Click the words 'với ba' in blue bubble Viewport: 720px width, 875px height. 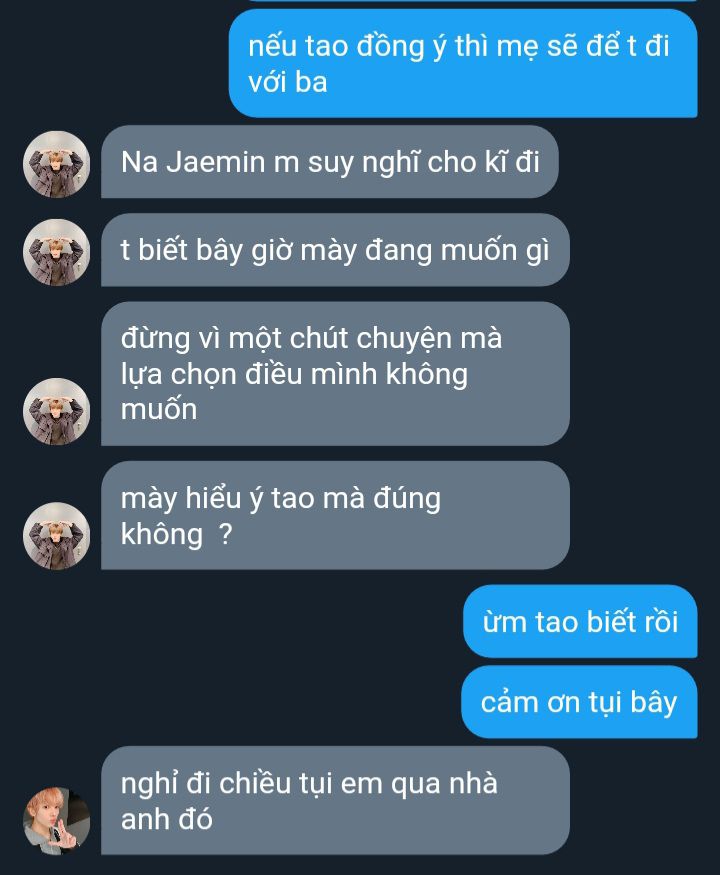(x=288, y=83)
